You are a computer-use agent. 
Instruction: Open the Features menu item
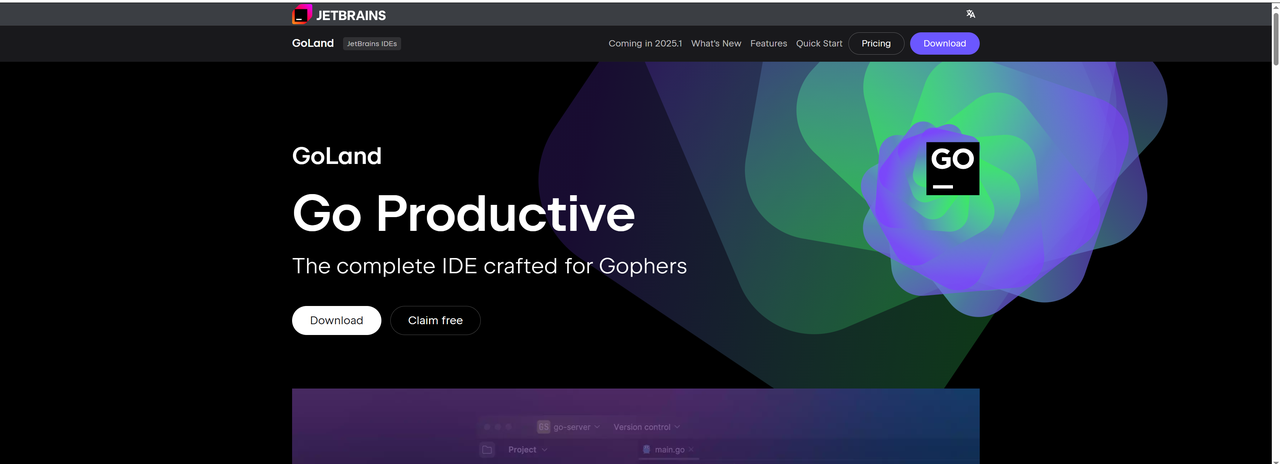click(769, 43)
